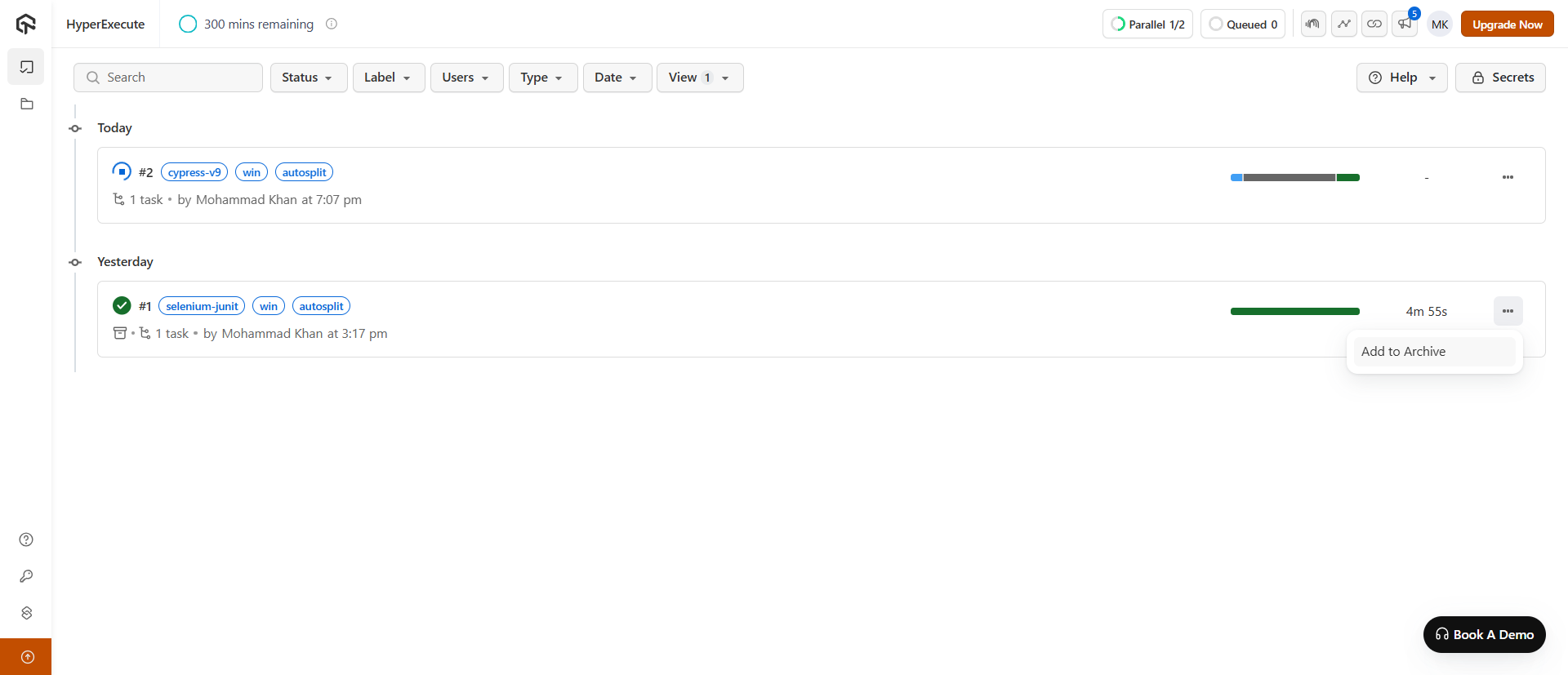Viewport: 1568px width, 675px height.
Task: Click the Today timeline marker
Action: 75,128
